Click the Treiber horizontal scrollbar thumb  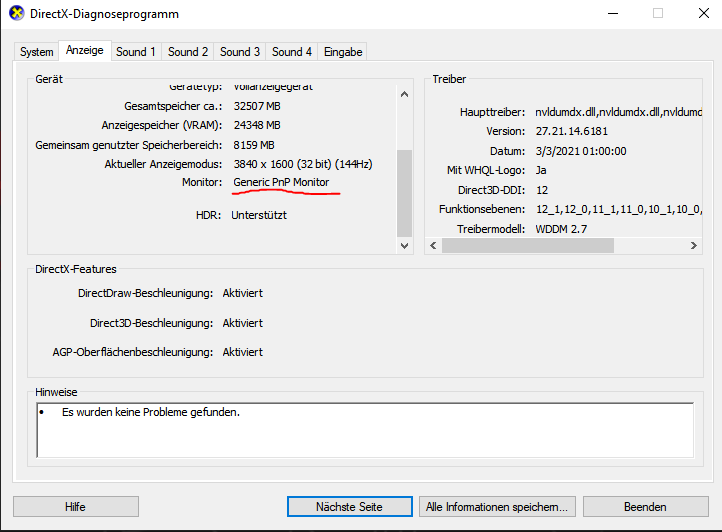[x=528, y=246]
